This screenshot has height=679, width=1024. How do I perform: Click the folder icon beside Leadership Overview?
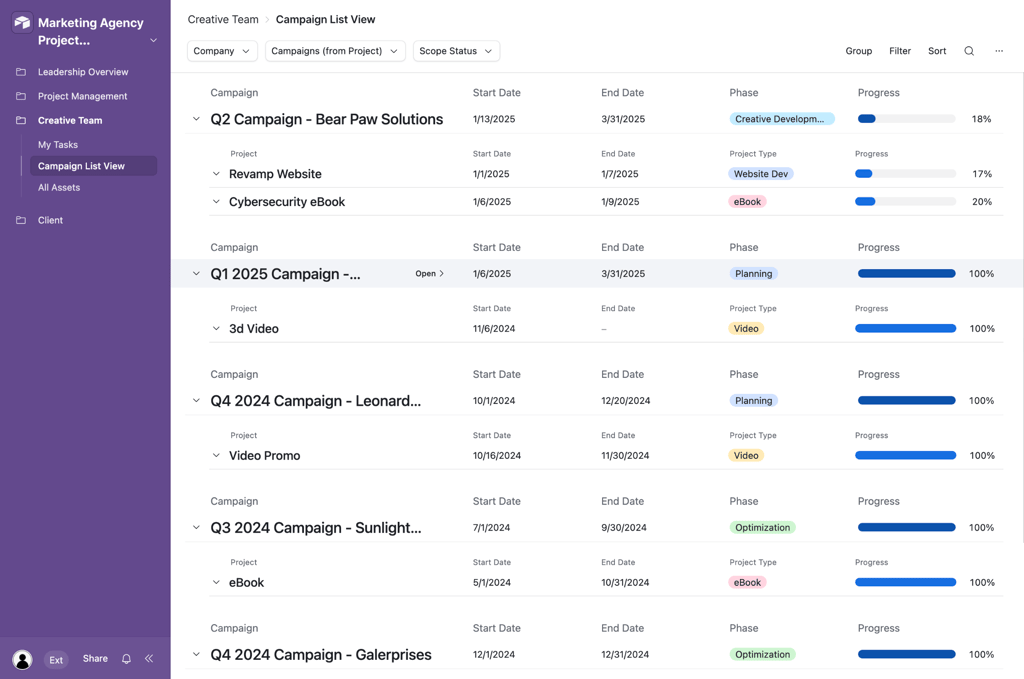(20, 72)
